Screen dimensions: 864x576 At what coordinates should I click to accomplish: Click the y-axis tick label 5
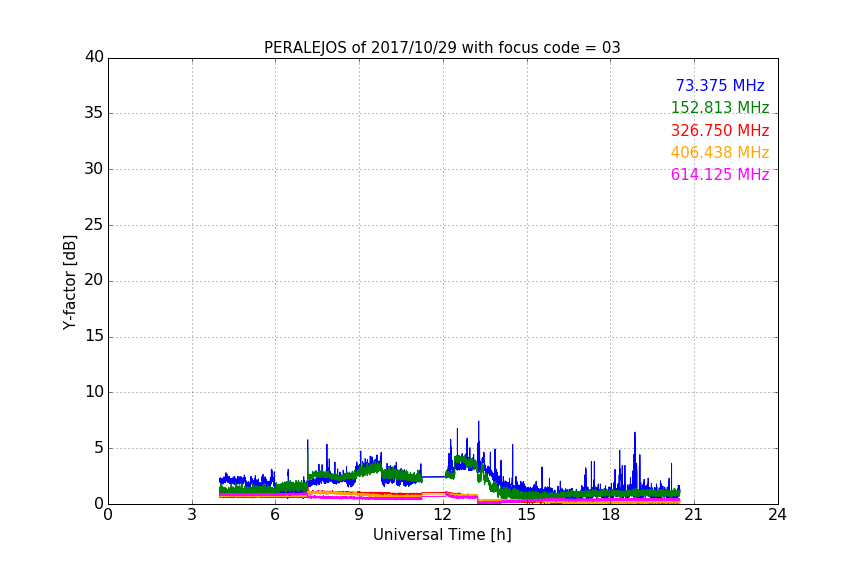99,448
